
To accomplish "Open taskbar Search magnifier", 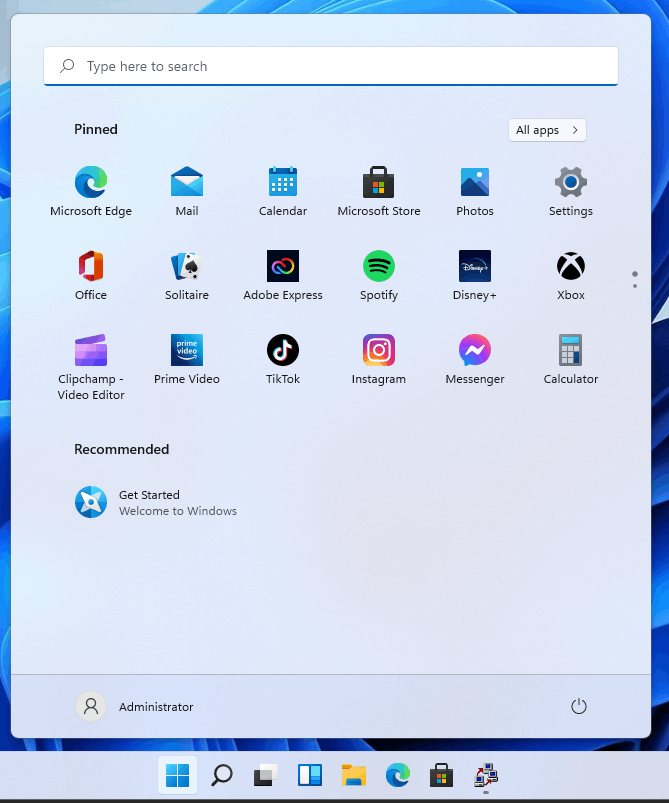I will click(x=221, y=775).
